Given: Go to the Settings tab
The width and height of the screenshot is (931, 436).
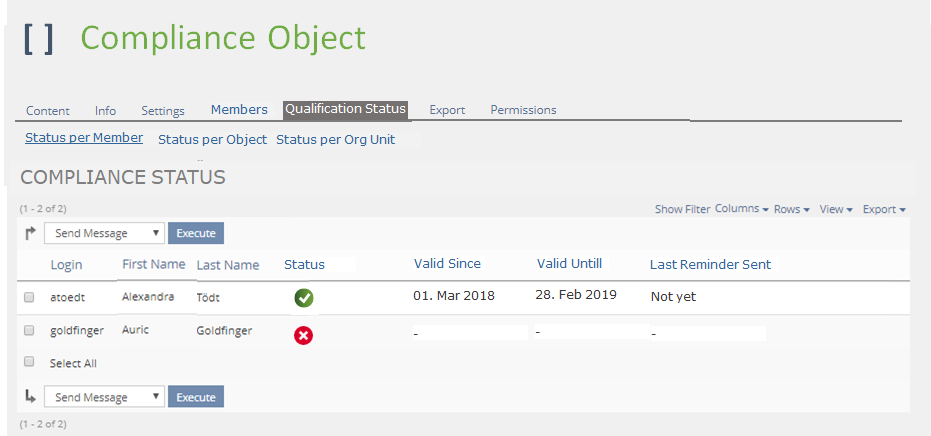Looking at the screenshot, I should pyautogui.click(x=163, y=111).
